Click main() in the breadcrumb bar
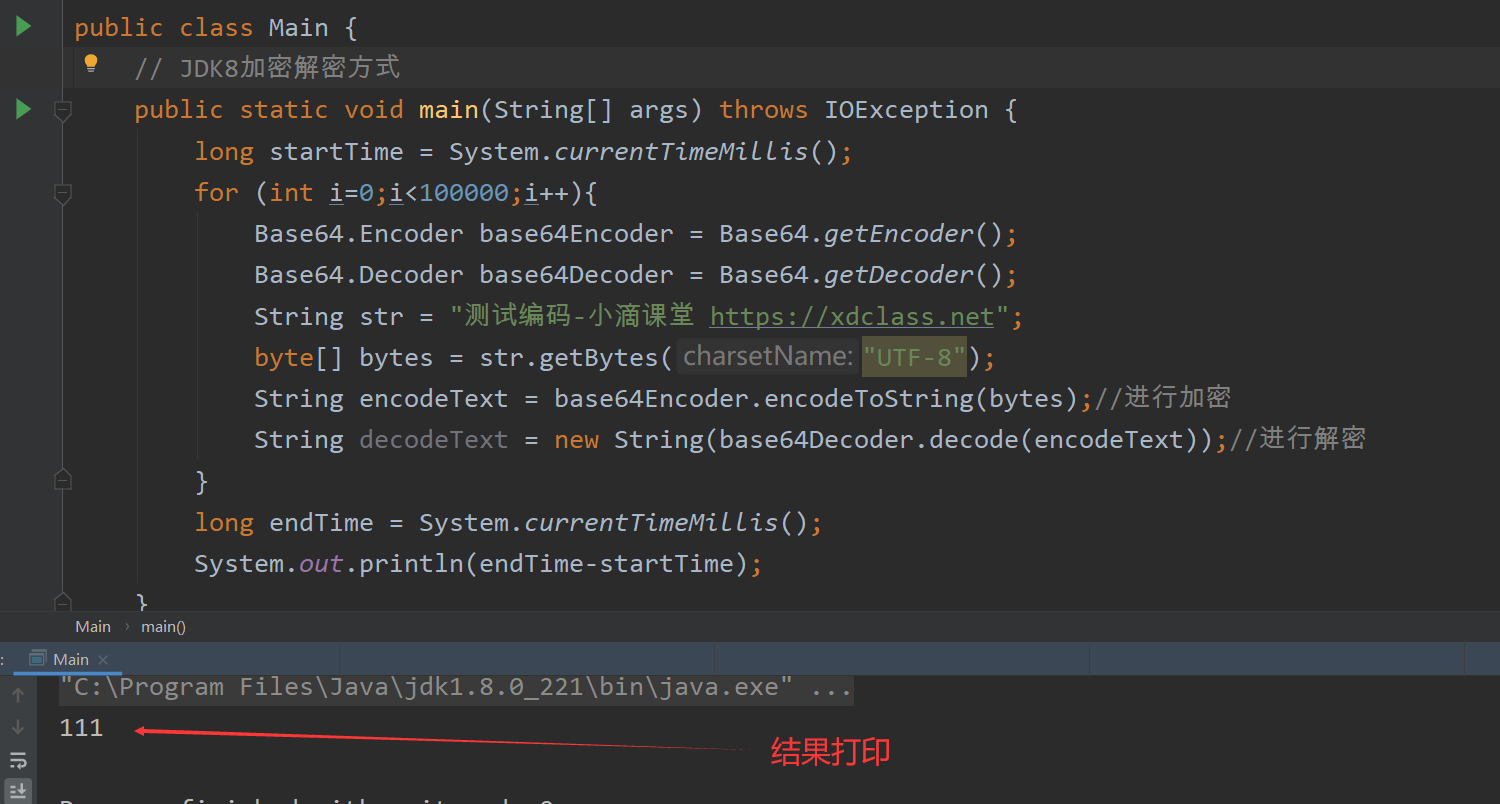The height and width of the screenshot is (804, 1500). tap(162, 626)
